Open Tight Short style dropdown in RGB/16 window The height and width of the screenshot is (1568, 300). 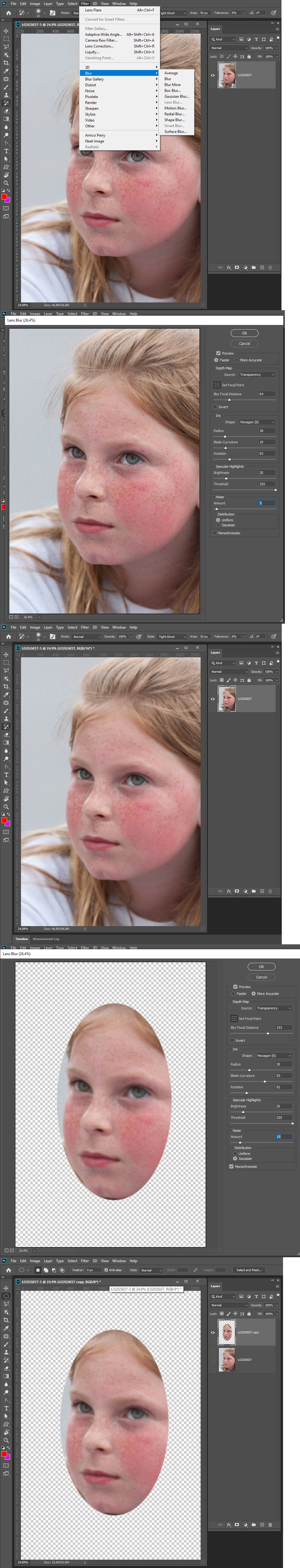click(172, 637)
